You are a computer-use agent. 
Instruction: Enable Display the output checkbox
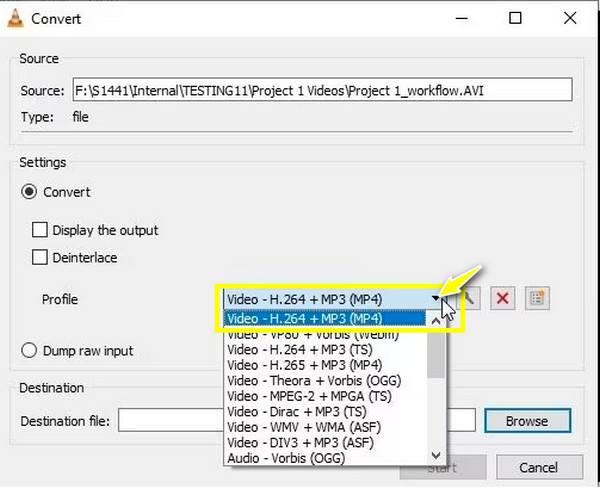pyautogui.click(x=40, y=230)
